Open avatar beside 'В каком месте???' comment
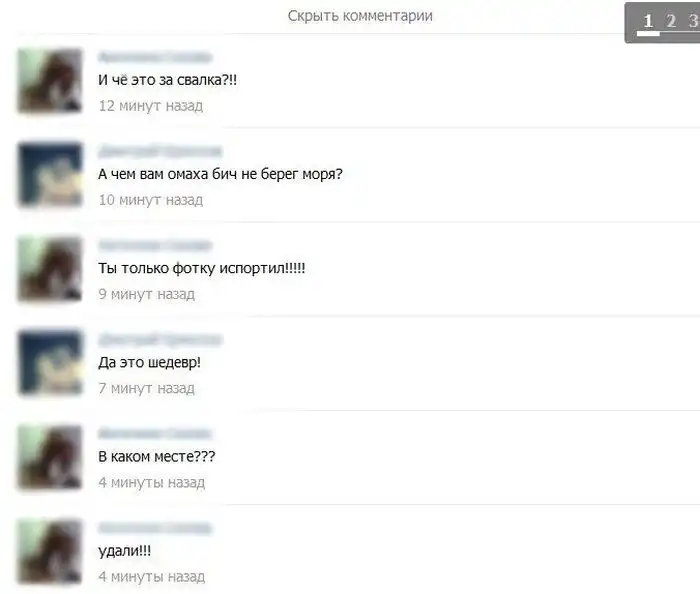 pos(50,457)
